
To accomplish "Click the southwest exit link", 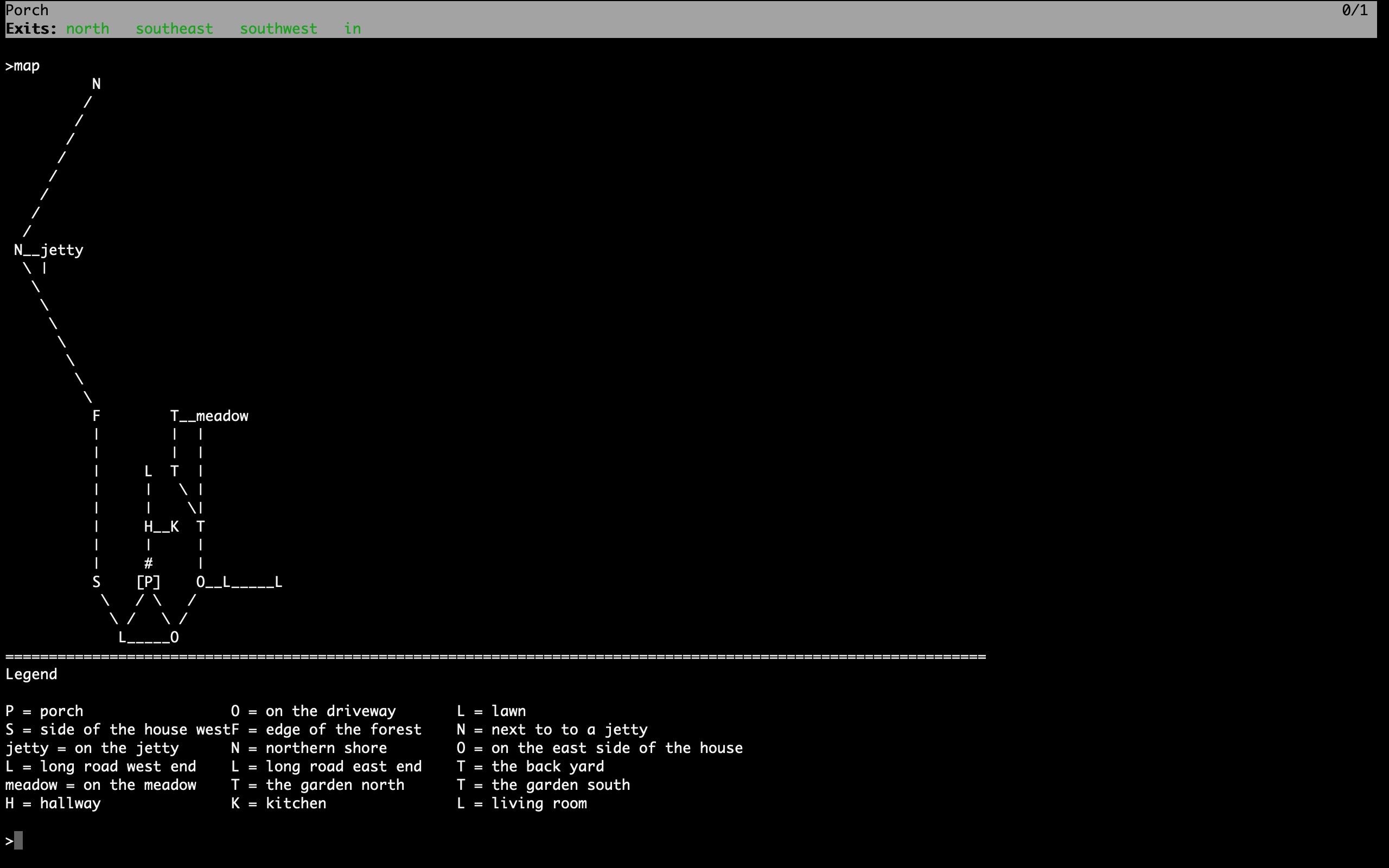I will click(278, 29).
